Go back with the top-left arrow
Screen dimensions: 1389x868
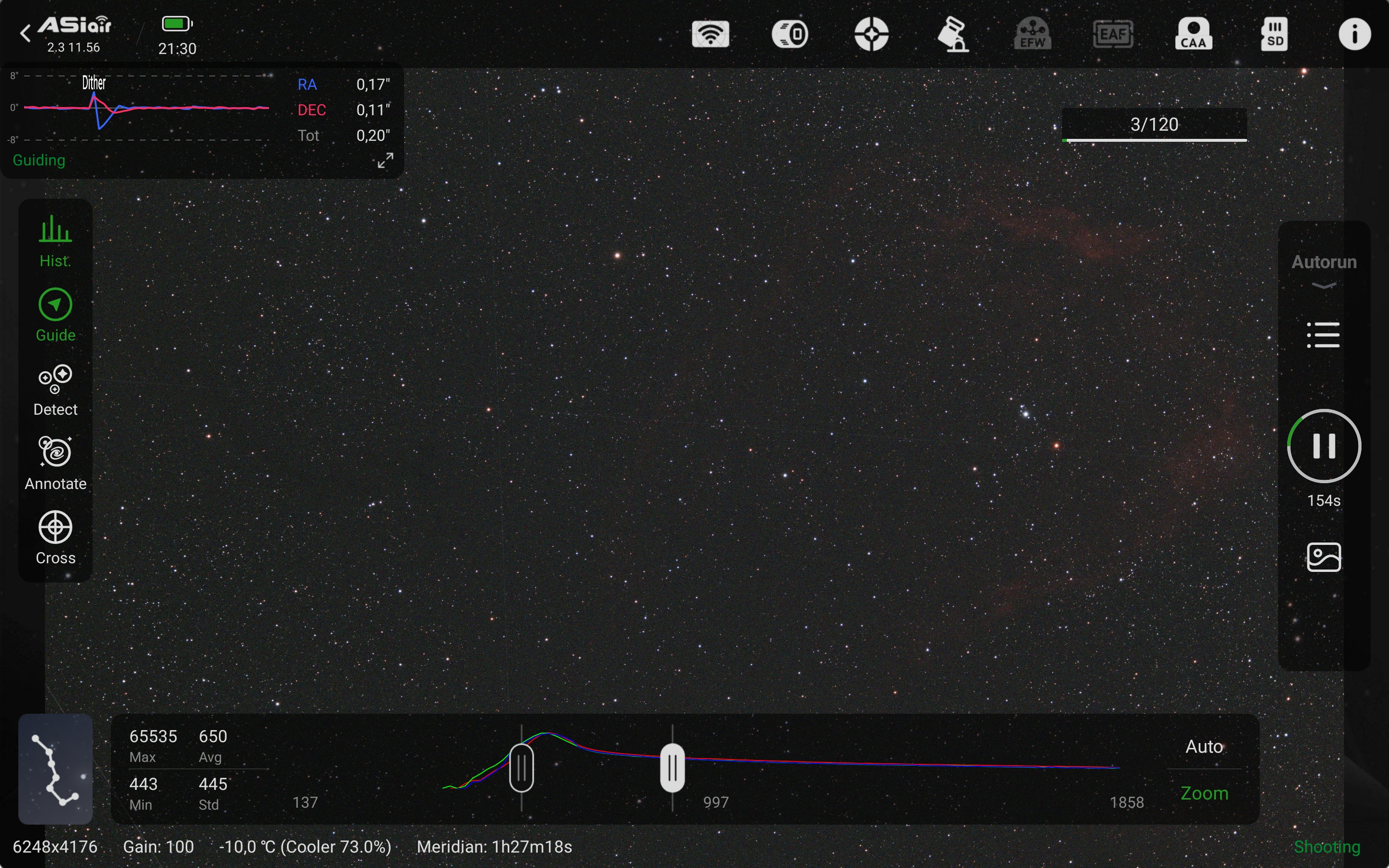(x=25, y=33)
